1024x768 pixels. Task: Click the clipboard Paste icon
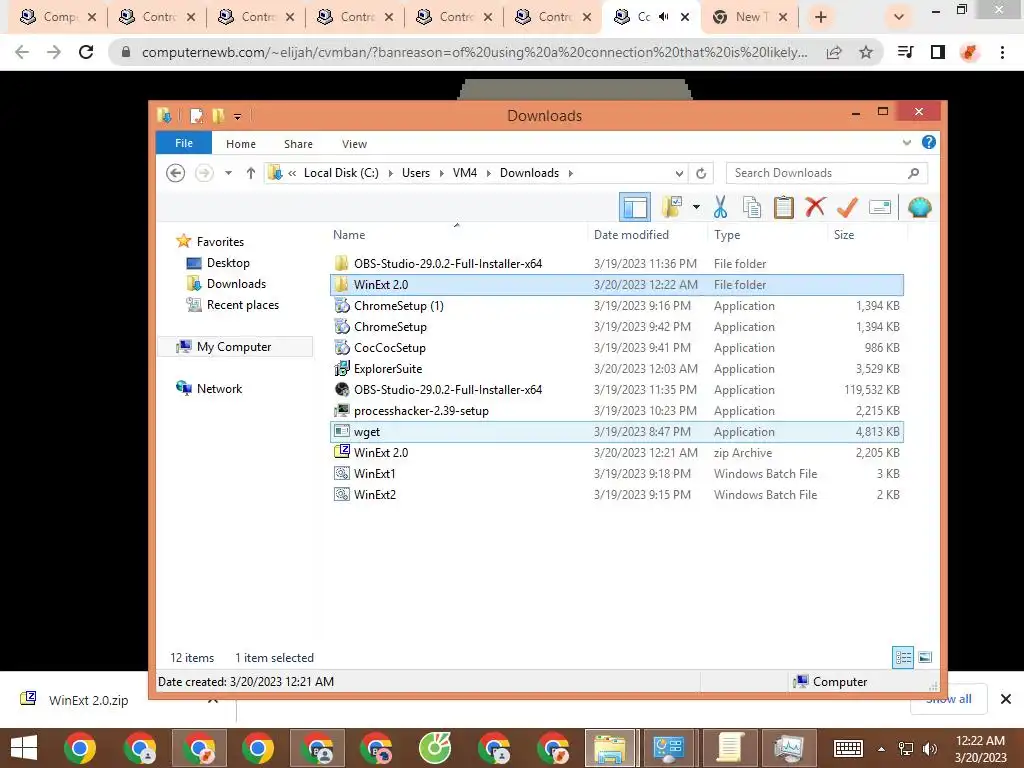[x=783, y=208]
